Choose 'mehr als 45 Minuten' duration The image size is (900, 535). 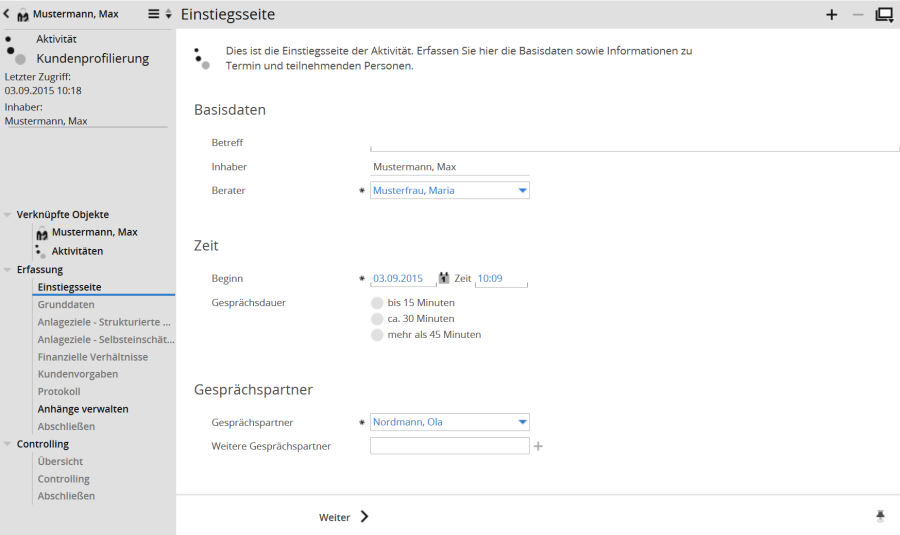point(377,335)
